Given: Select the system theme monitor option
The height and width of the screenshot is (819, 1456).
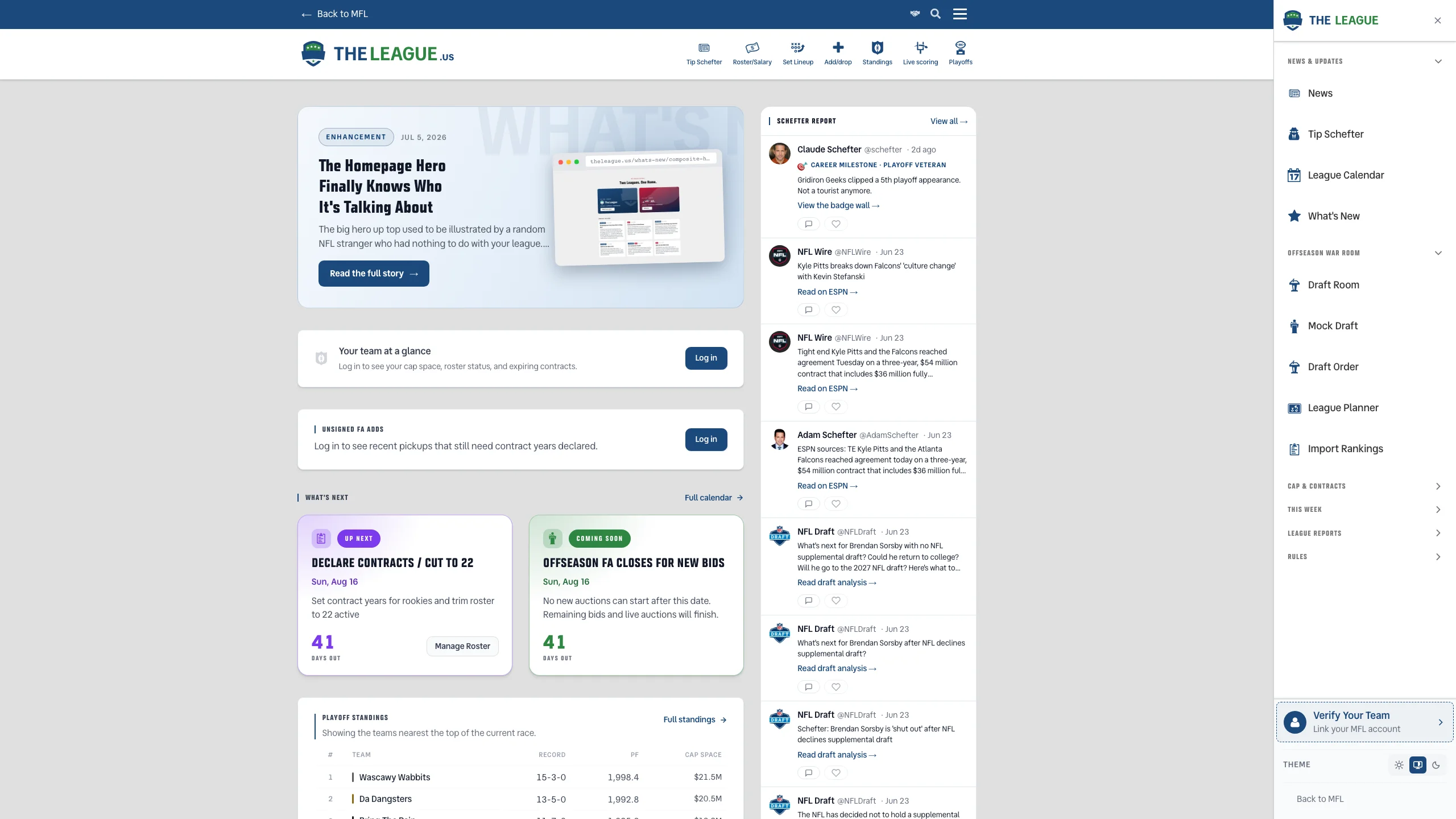Looking at the screenshot, I should click(x=1418, y=765).
